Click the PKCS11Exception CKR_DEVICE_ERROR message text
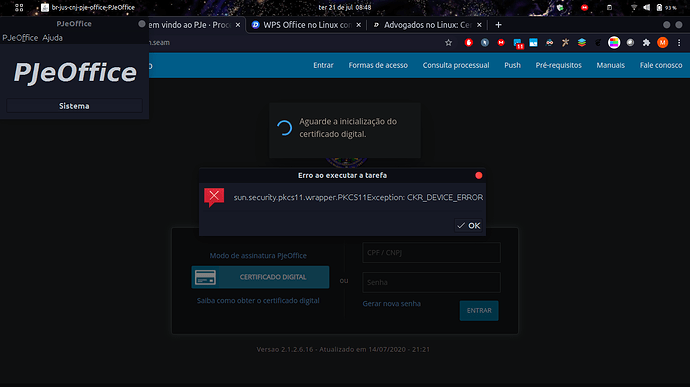This screenshot has width=690, height=387. pos(358,197)
